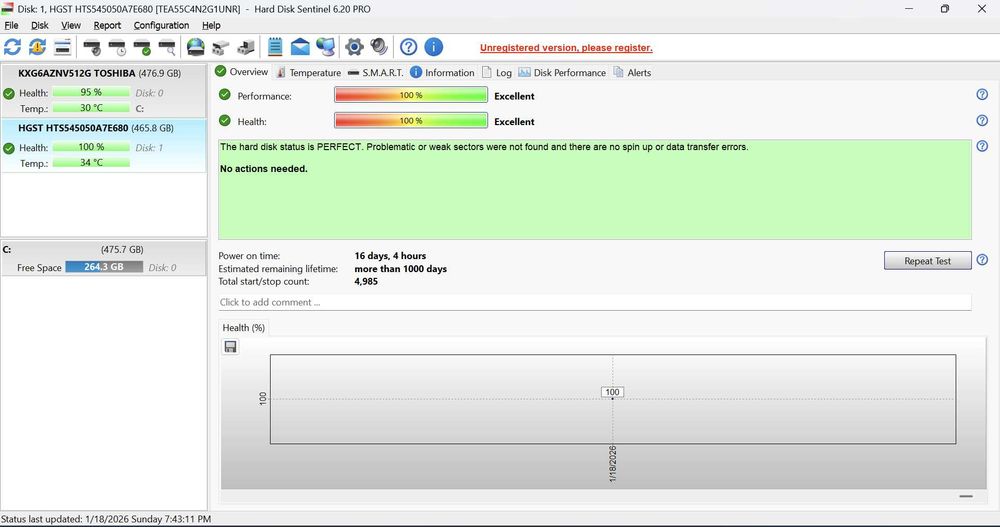Open the View menu

coord(71,26)
